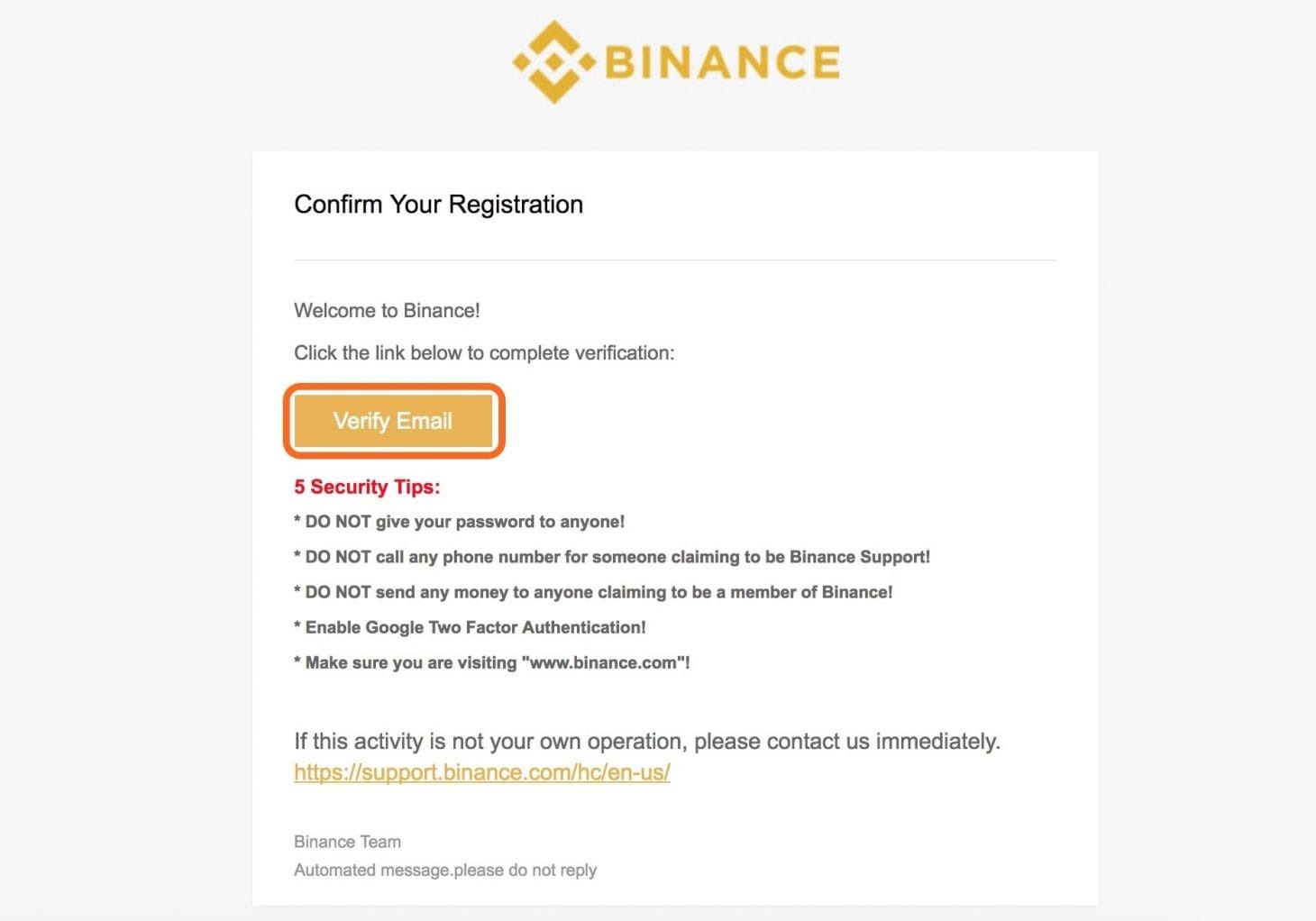Open the Binance support link
The image size is (1316, 921).
point(481,772)
